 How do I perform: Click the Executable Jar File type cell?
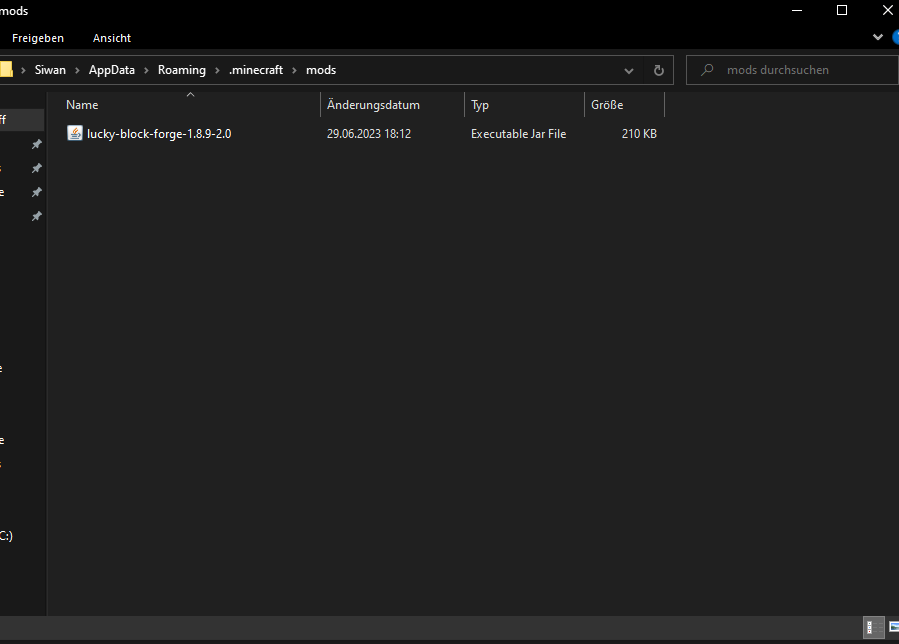[x=518, y=134]
